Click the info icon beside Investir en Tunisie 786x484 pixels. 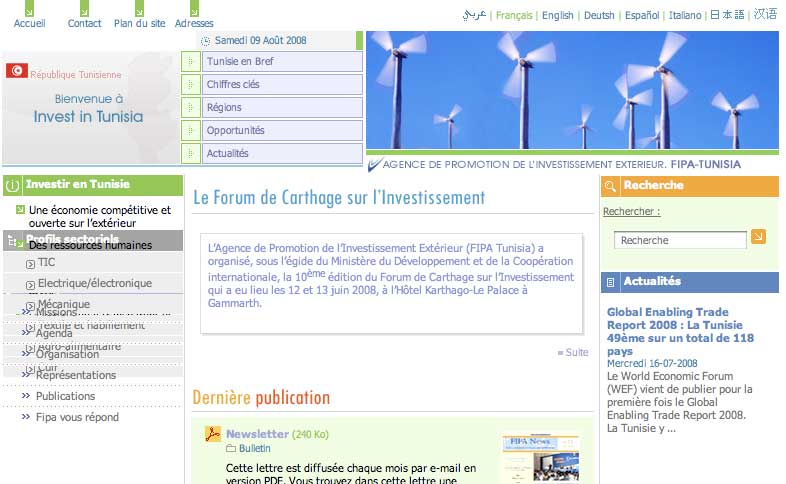pyautogui.click(x=13, y=186)
